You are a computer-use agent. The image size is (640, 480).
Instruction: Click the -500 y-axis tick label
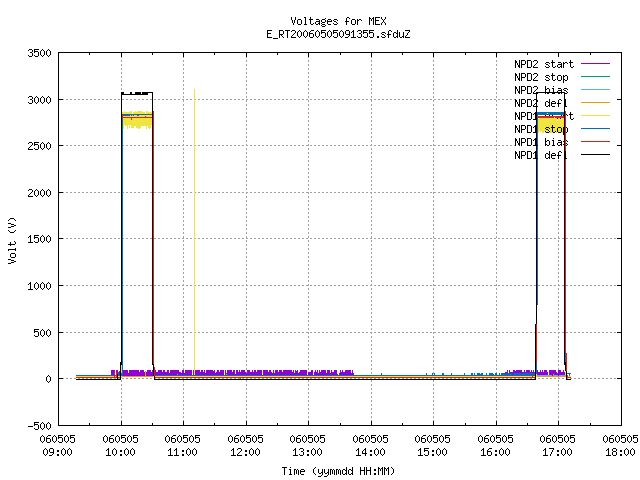pyautogui.click(x=39, y=426)
